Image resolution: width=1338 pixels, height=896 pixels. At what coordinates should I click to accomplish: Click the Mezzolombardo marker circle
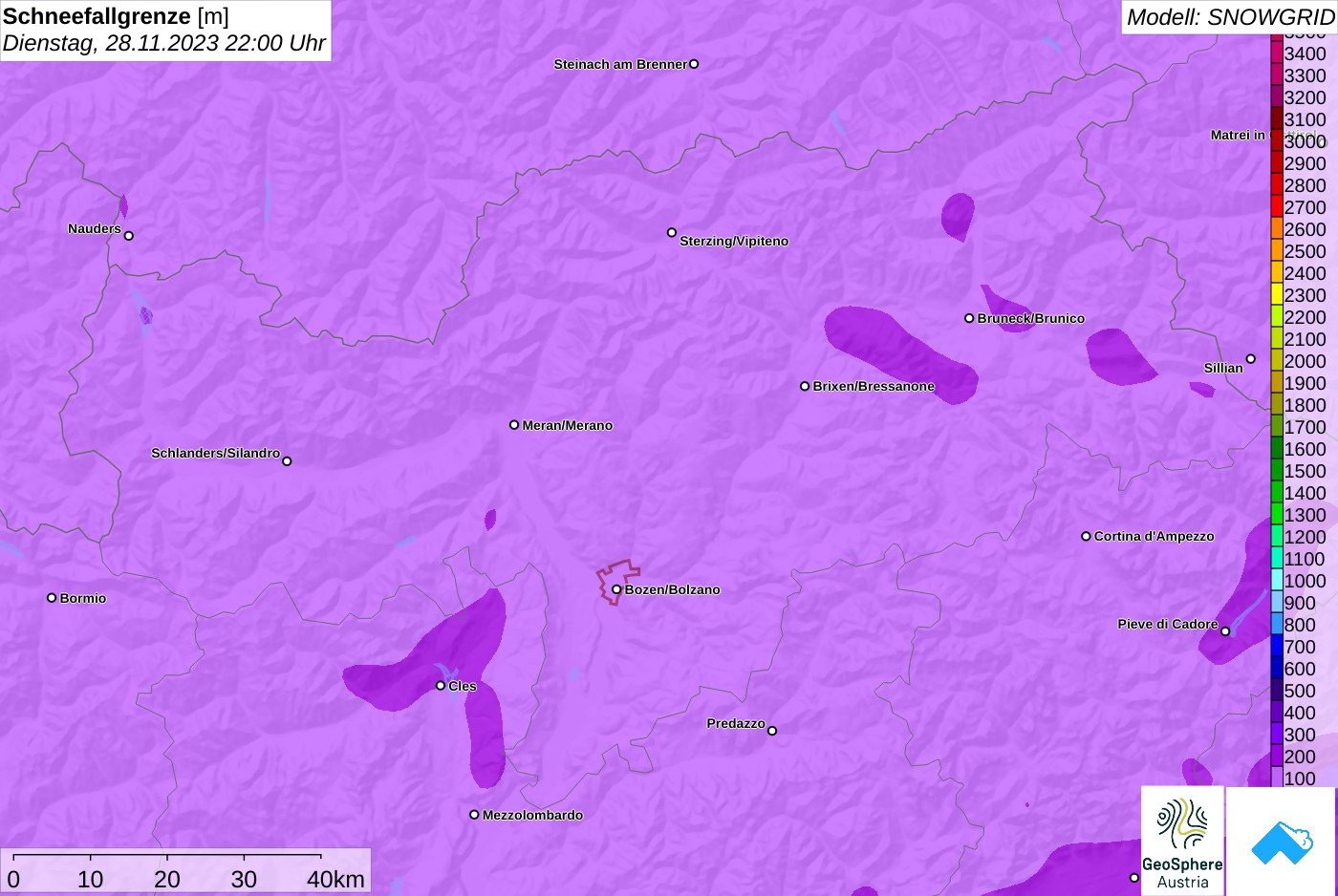(x=474, y=815)
